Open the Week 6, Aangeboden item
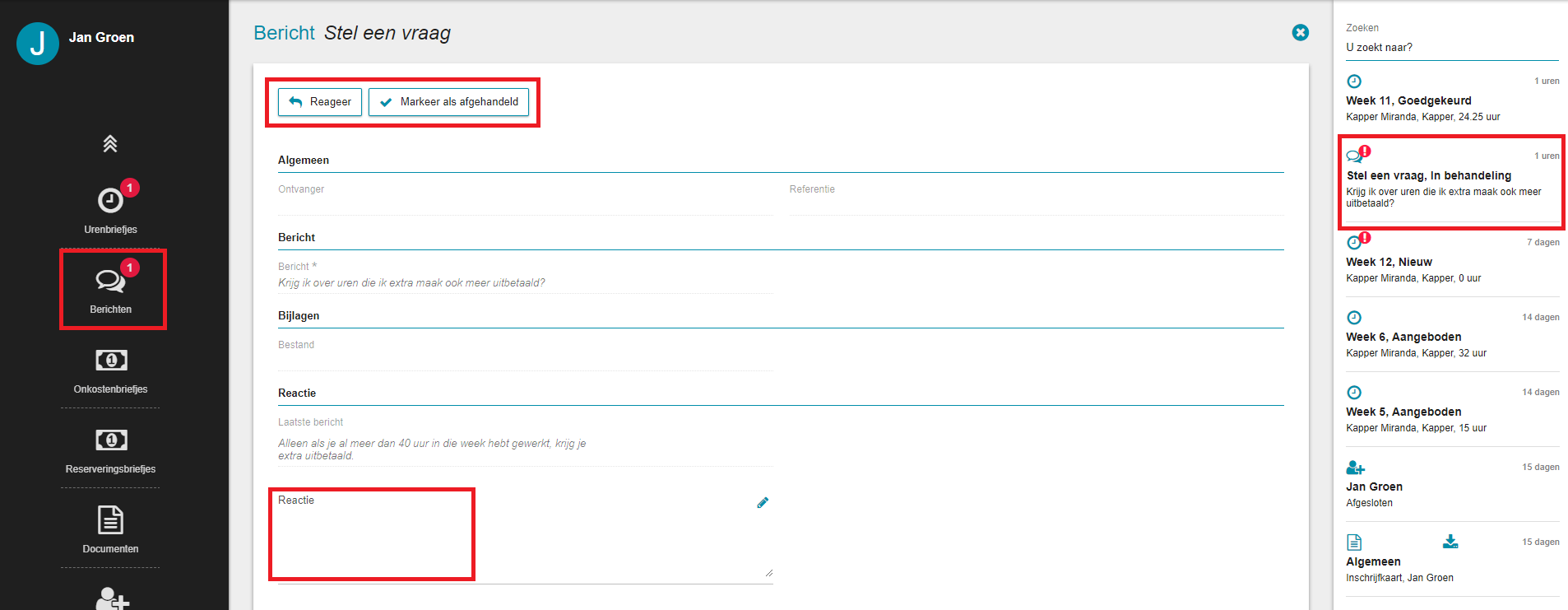This screenshot has height=610, width=1568. (1452, 336)
